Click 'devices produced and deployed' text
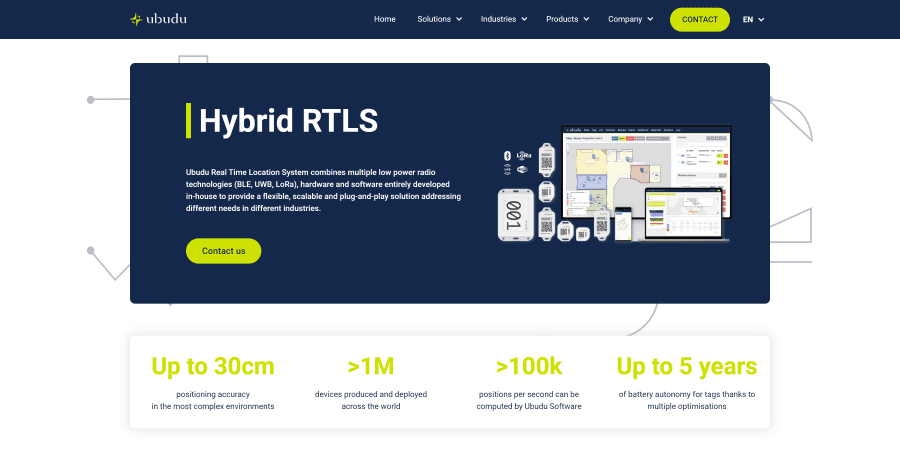 pyautogui.click(x=371, y=394)
